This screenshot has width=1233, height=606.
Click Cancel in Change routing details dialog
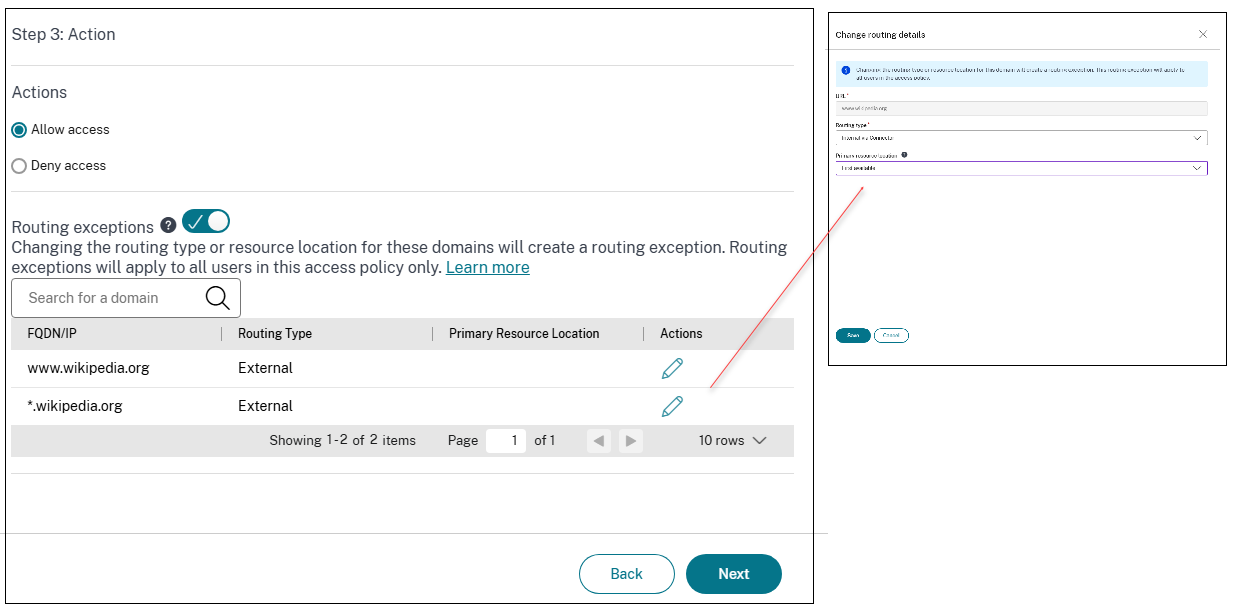[891, 335]
